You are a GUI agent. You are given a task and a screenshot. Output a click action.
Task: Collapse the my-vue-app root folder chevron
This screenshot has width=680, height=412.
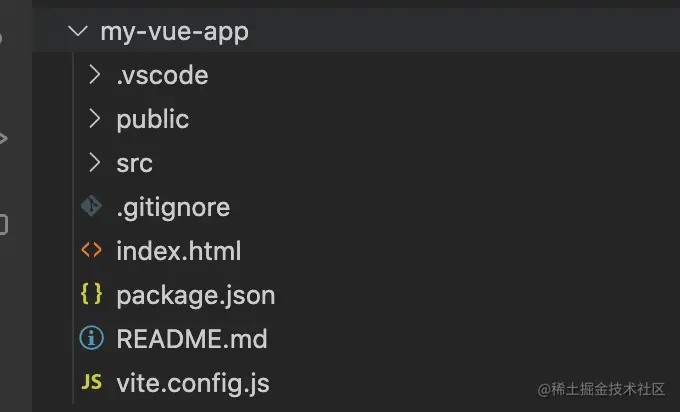tap(76, 31)
